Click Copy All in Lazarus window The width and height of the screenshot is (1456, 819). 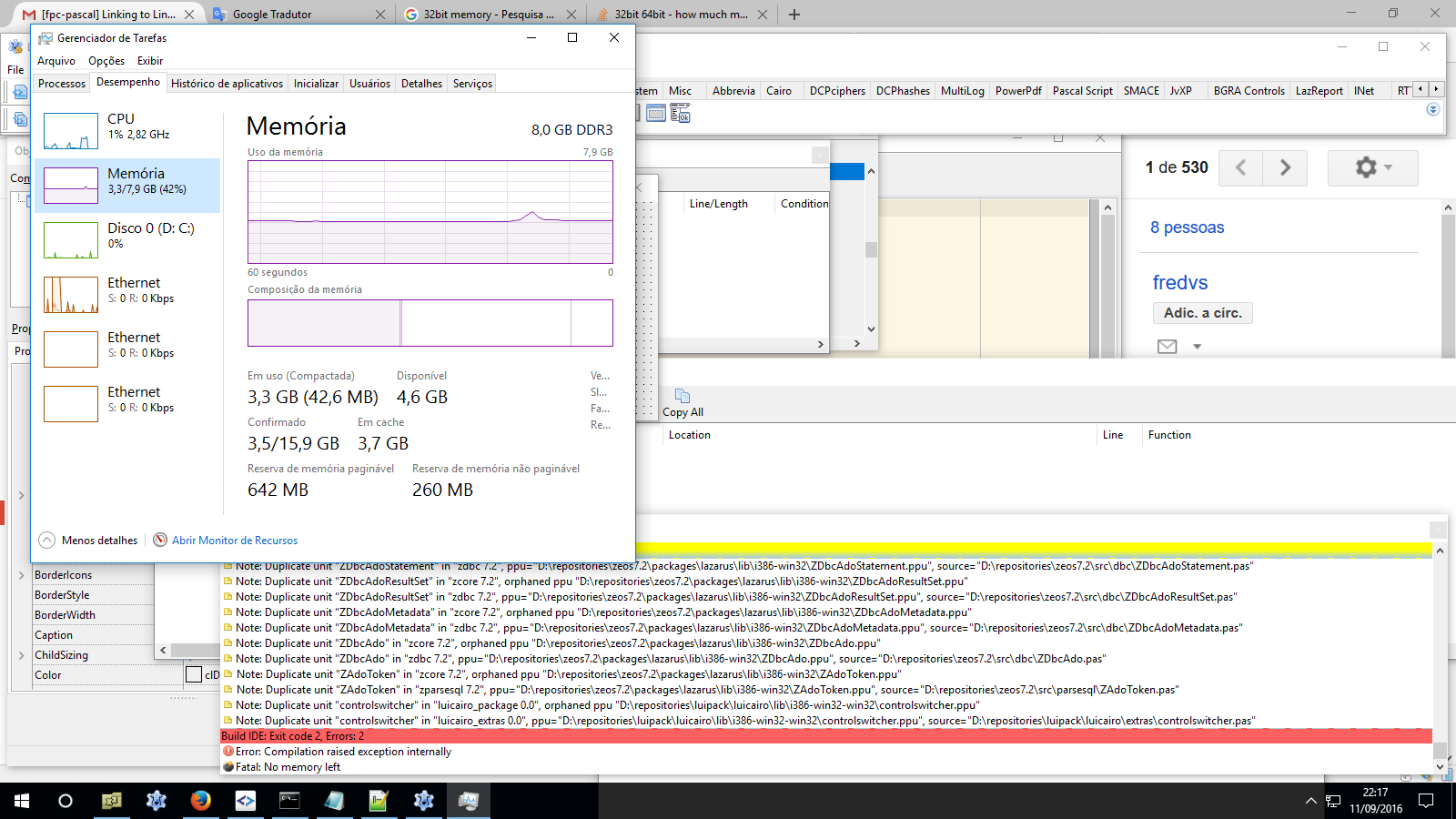[682, 404]
